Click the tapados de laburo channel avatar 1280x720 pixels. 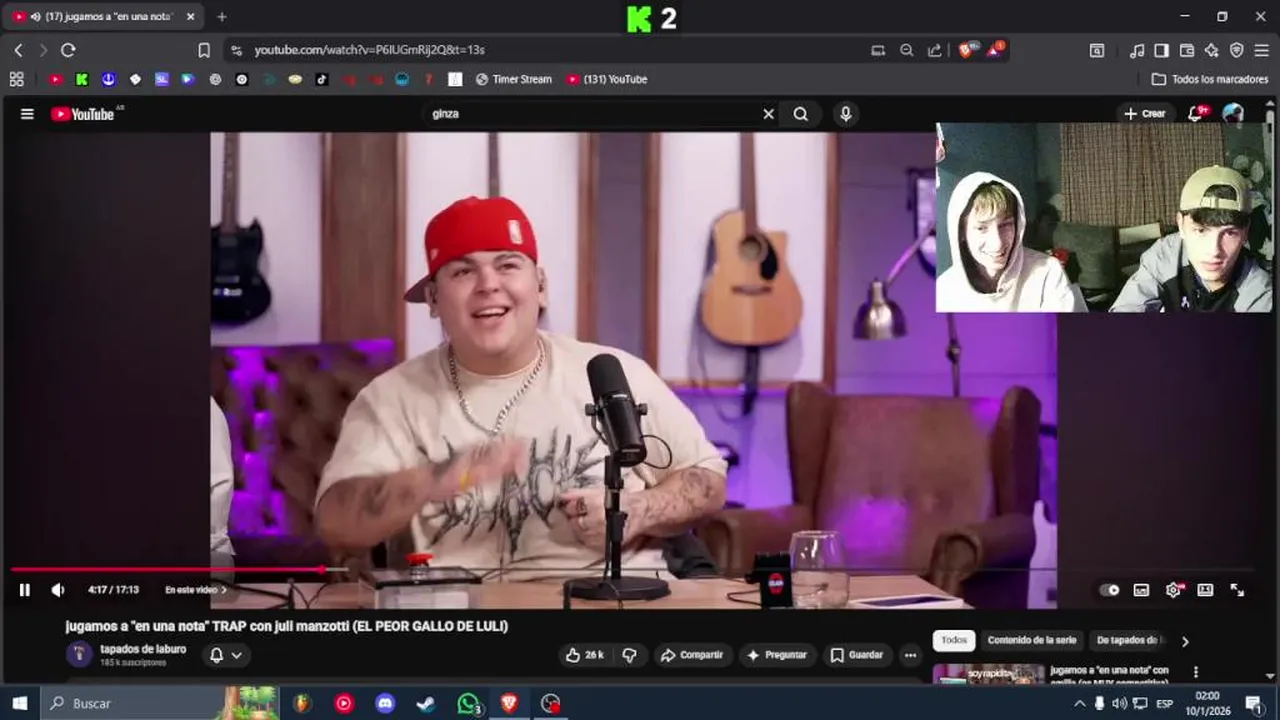79,655
